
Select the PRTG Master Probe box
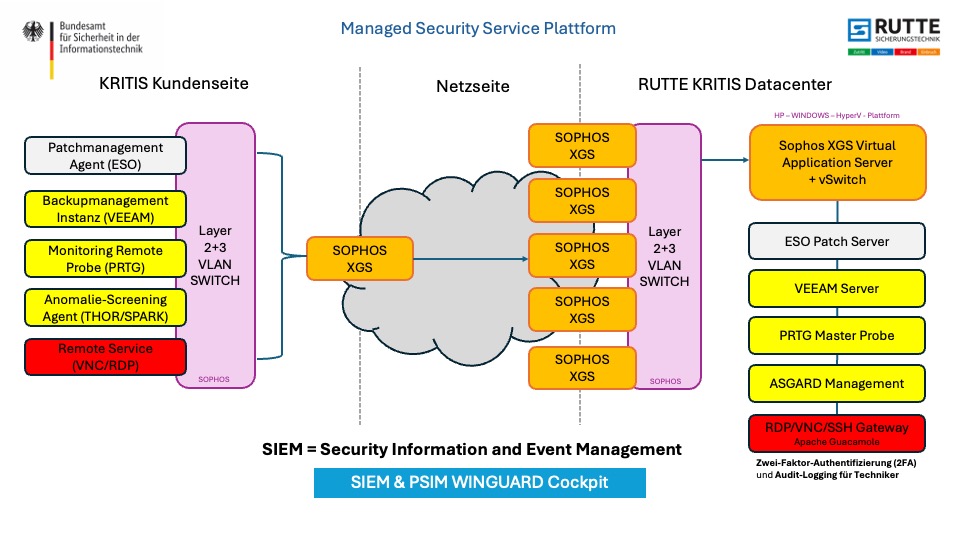(x=837, y=336)
